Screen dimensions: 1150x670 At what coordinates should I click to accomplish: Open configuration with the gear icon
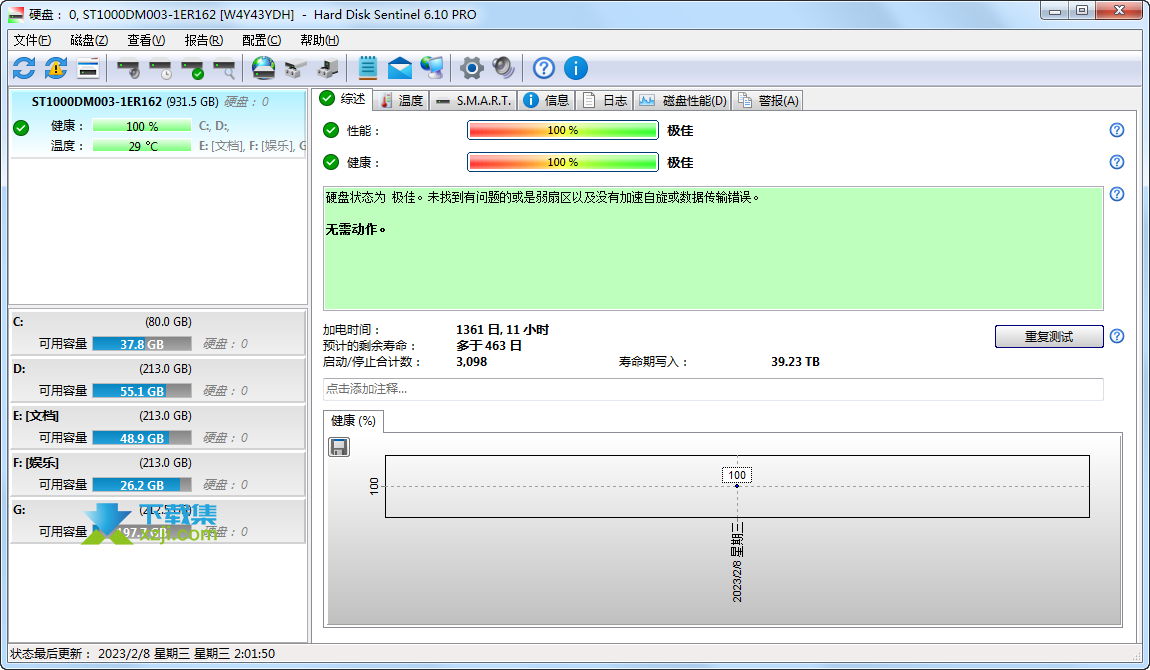[x=472, y=68]
